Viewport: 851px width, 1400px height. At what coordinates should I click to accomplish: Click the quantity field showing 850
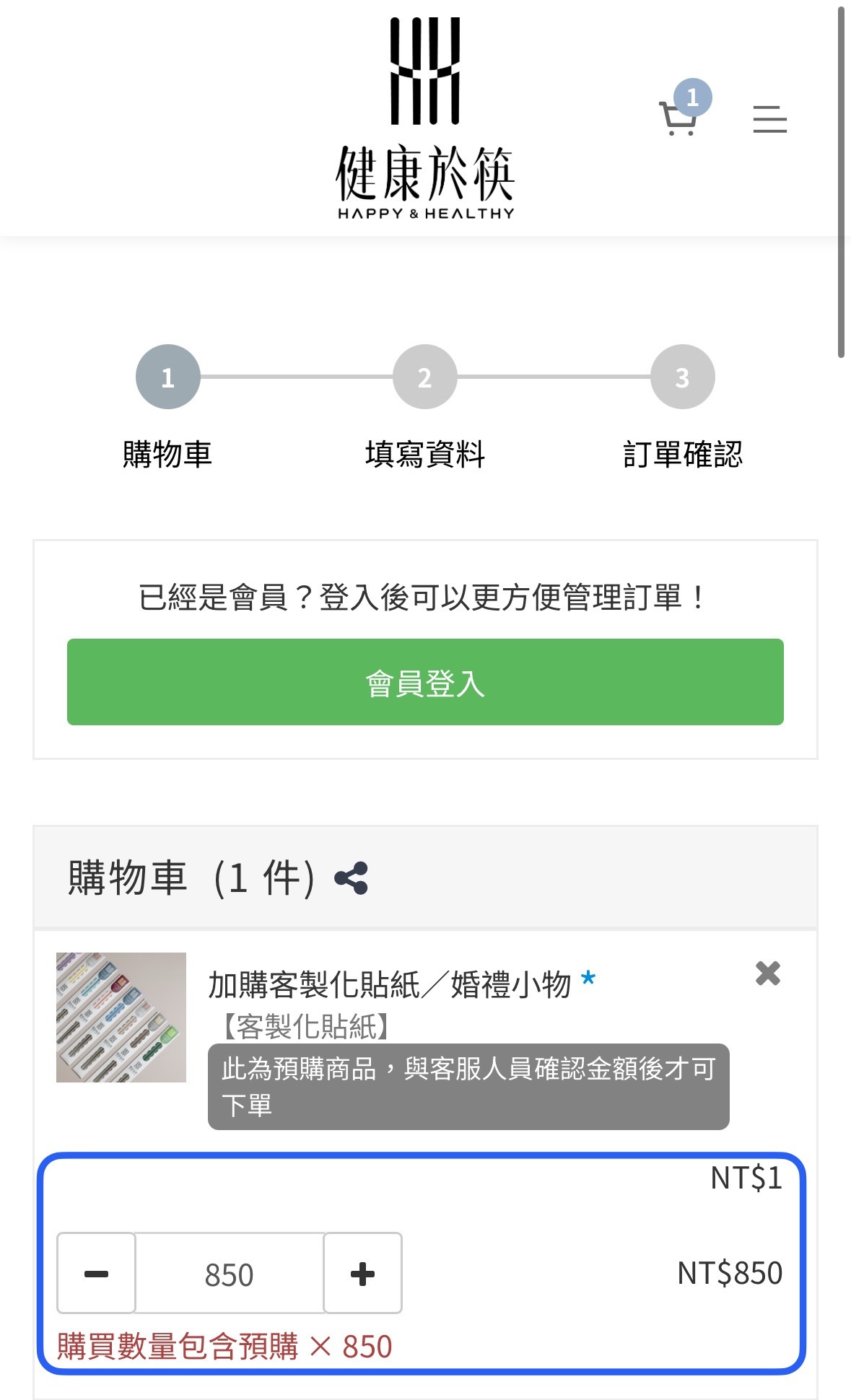[230, 1274]
